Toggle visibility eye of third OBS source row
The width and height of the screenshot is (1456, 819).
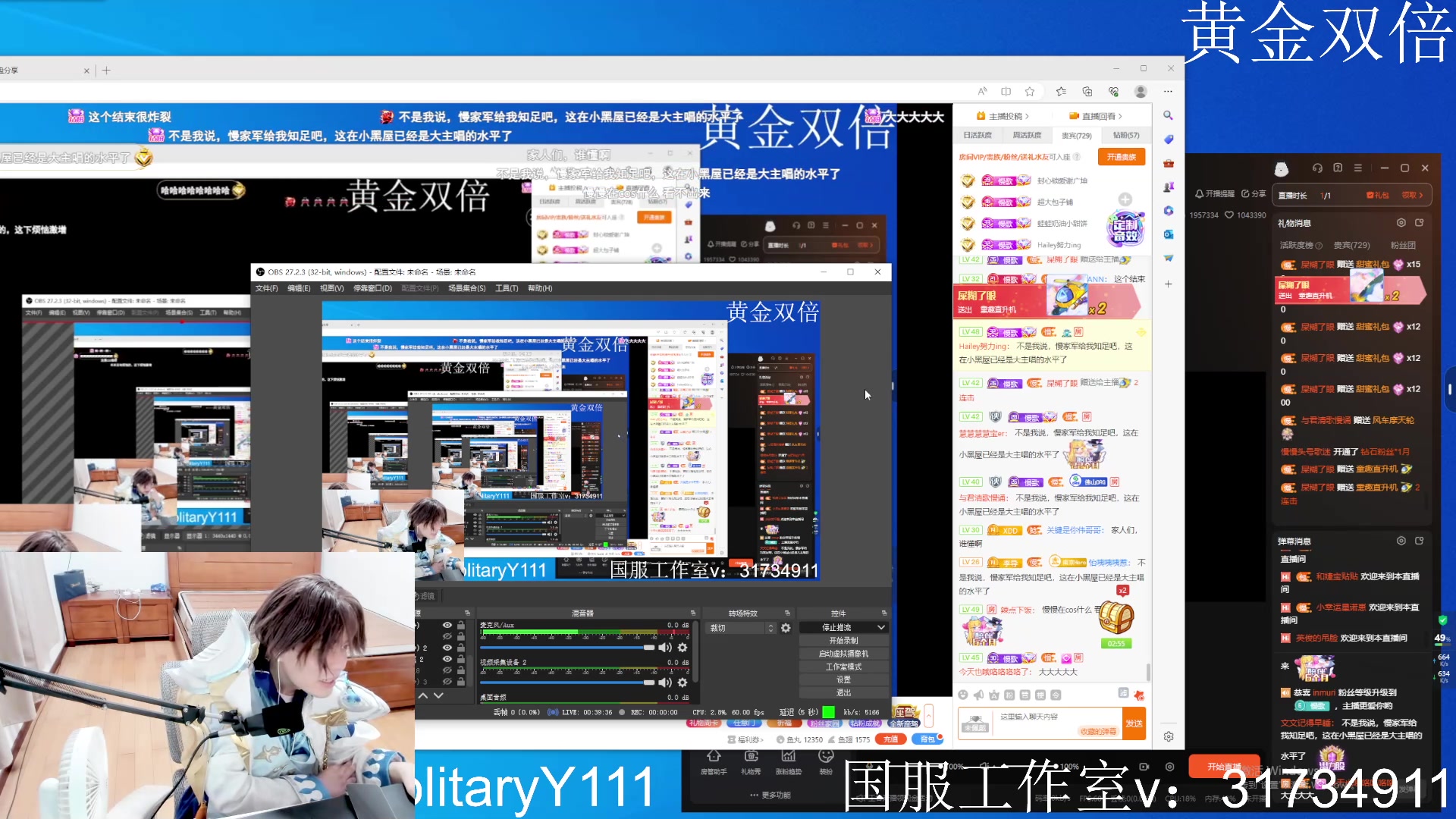coord(447,648)
